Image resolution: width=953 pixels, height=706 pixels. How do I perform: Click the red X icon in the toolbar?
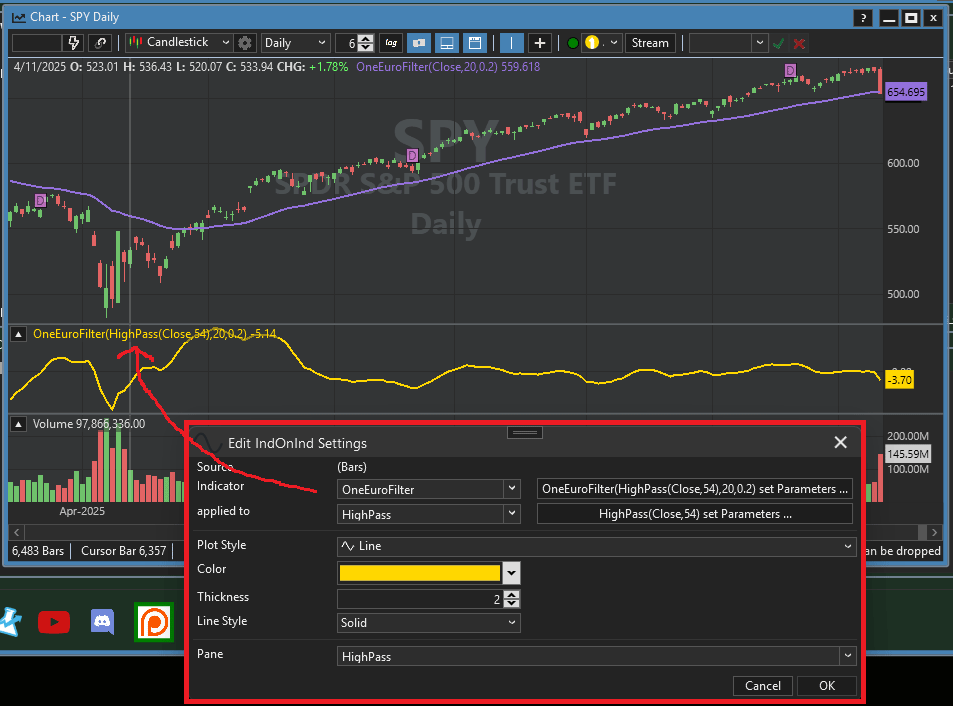[x=799, y=43]
